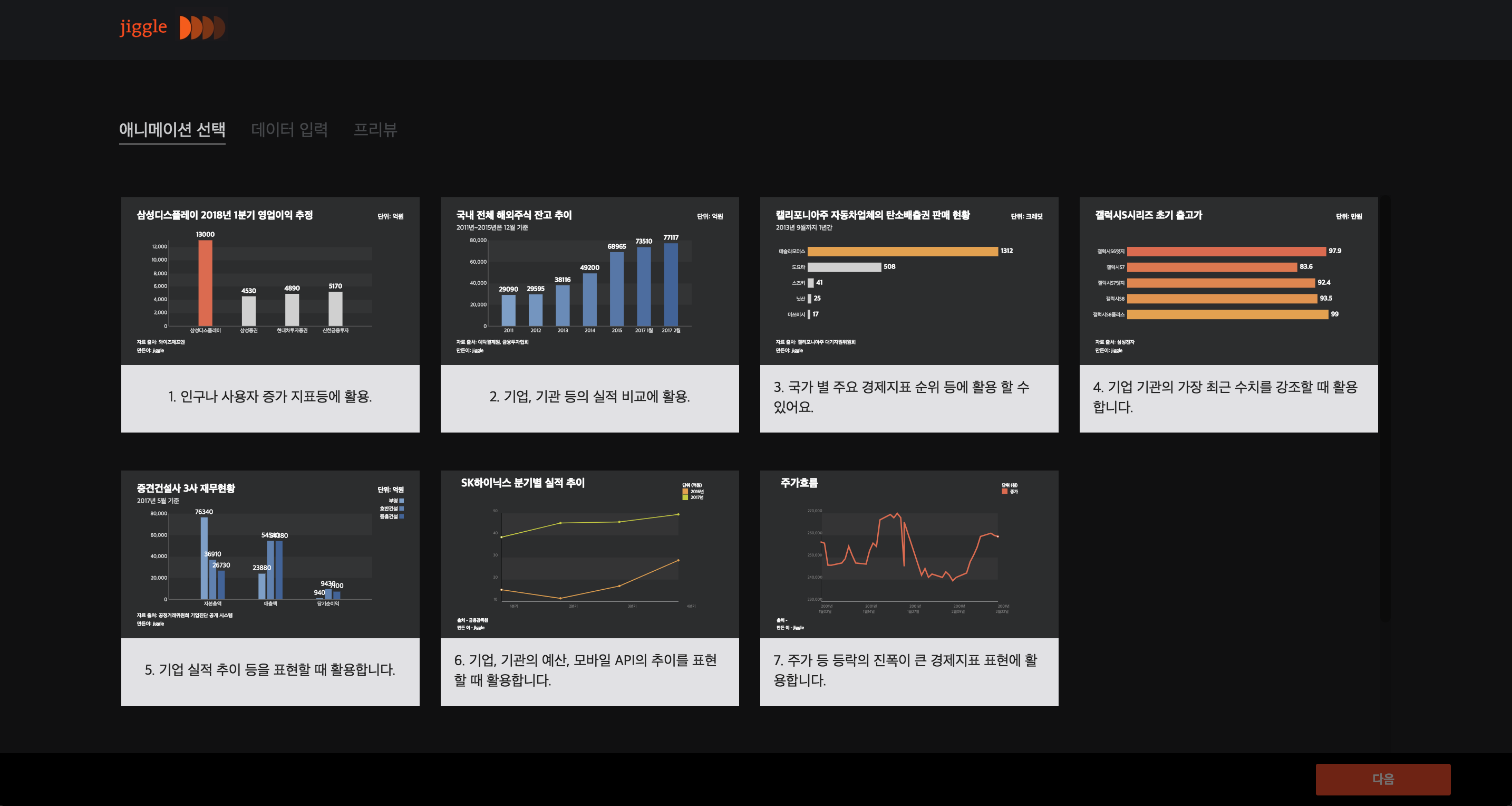
Task: Choose the grouped construction companies bar chart
Action: (270, 554)
